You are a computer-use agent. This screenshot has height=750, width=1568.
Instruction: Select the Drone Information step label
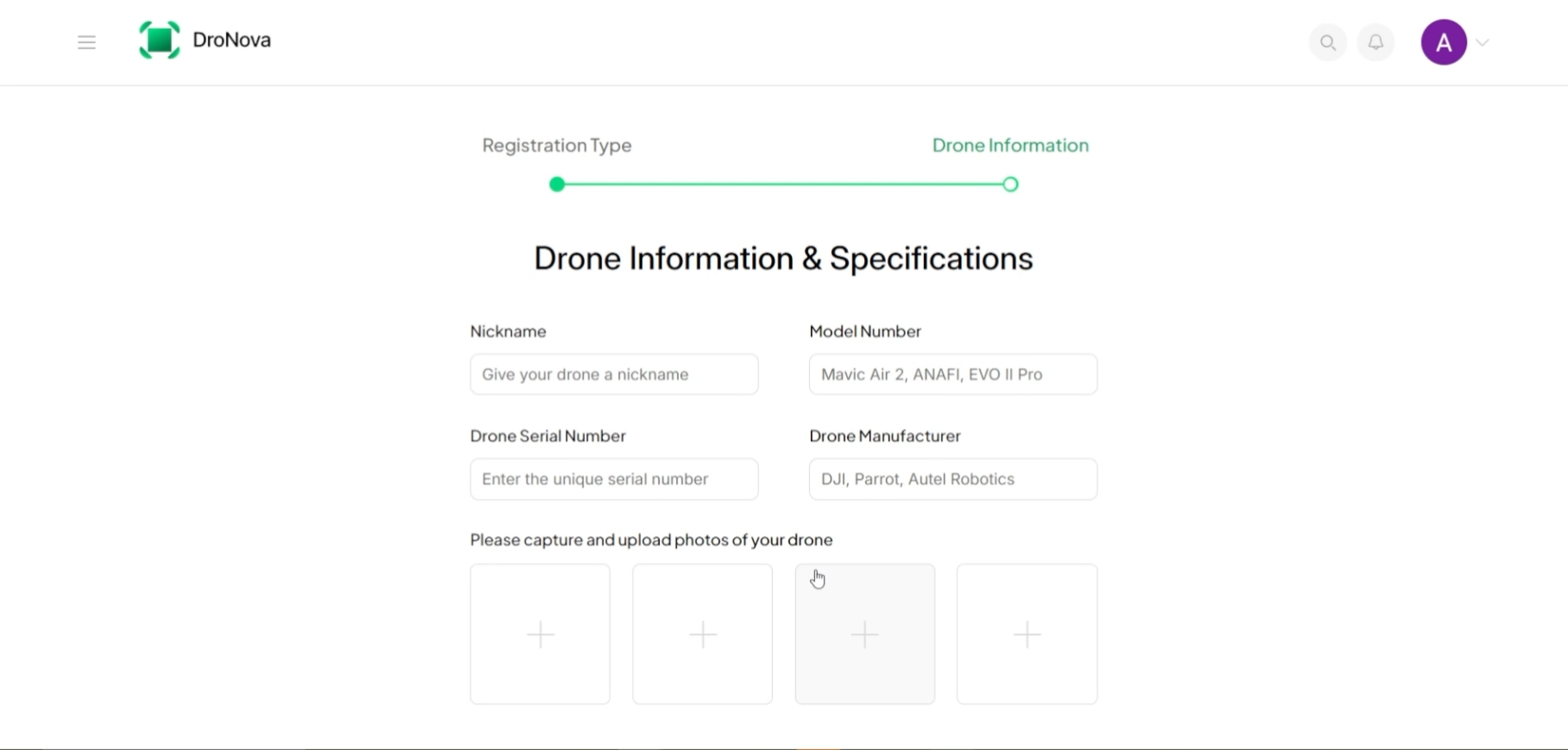coord(1010,145)
